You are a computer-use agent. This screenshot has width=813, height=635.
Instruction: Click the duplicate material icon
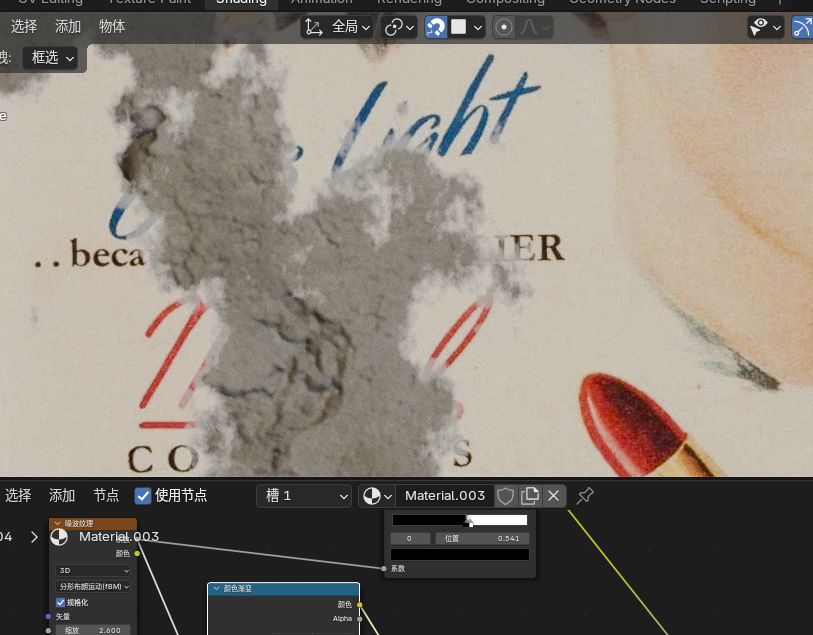point(529,496)
